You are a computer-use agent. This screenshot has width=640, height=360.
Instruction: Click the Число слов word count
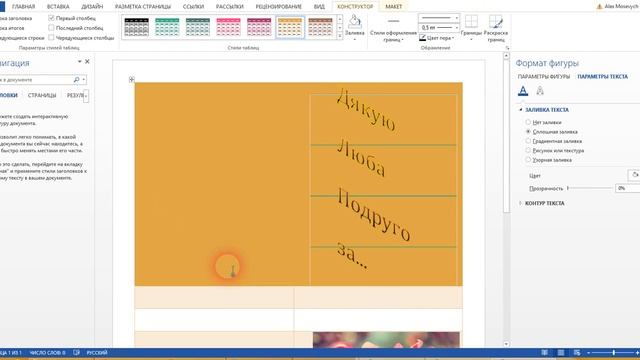pyautogui.click(x=47, y=352)
